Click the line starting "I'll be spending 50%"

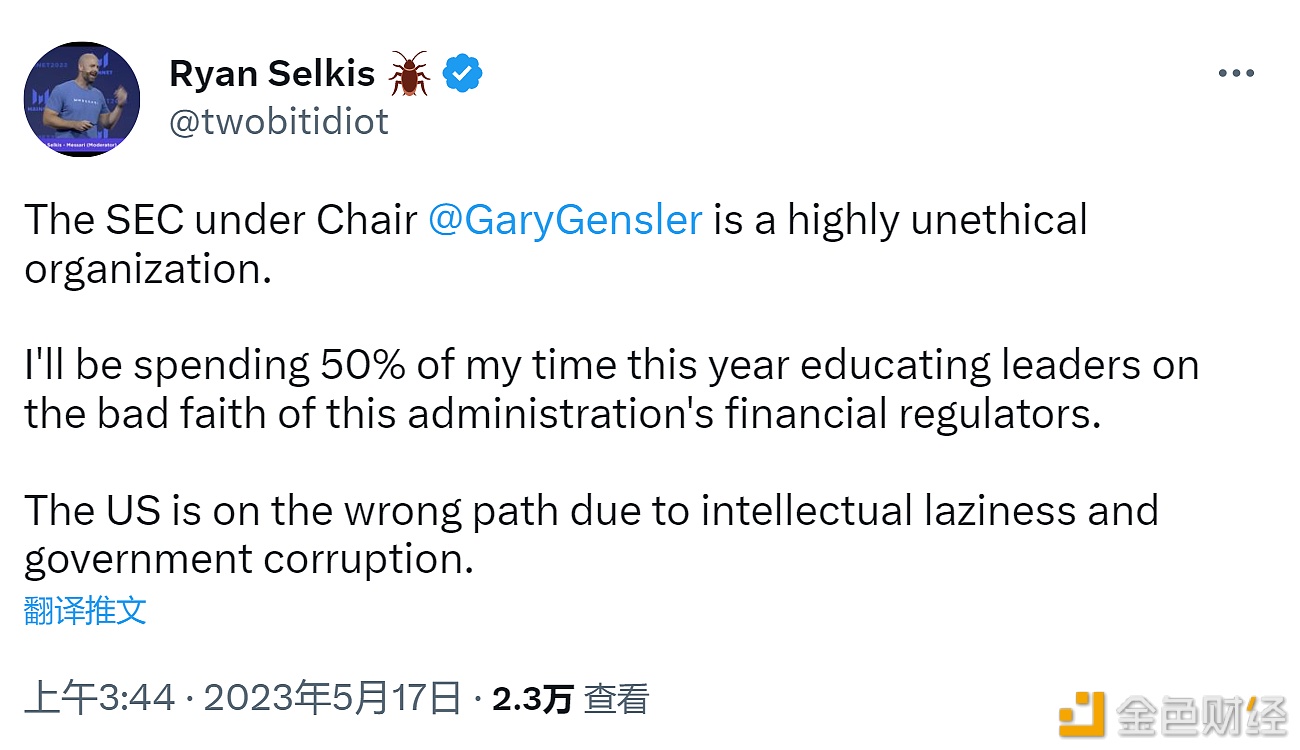[x=611, y=365]
